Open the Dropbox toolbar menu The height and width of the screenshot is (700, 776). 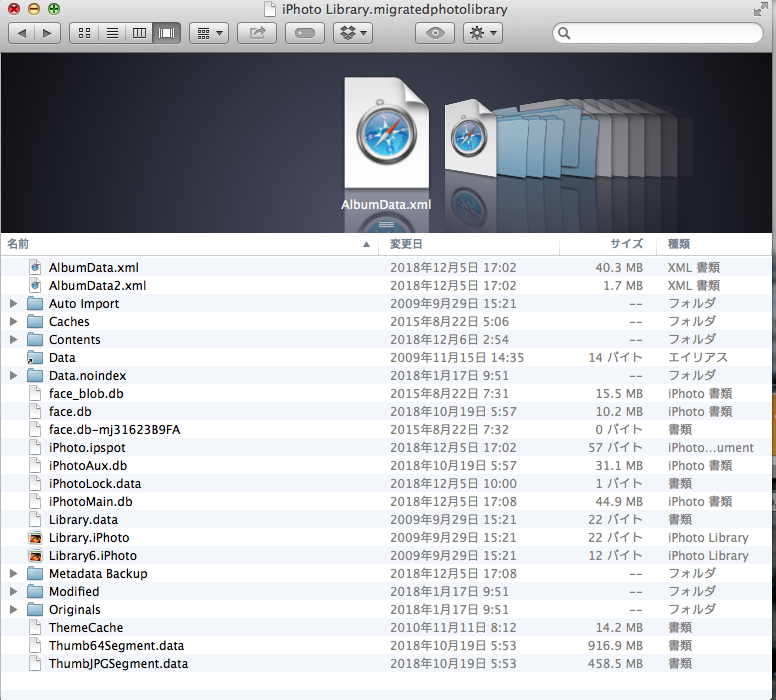tap(353, 33)
